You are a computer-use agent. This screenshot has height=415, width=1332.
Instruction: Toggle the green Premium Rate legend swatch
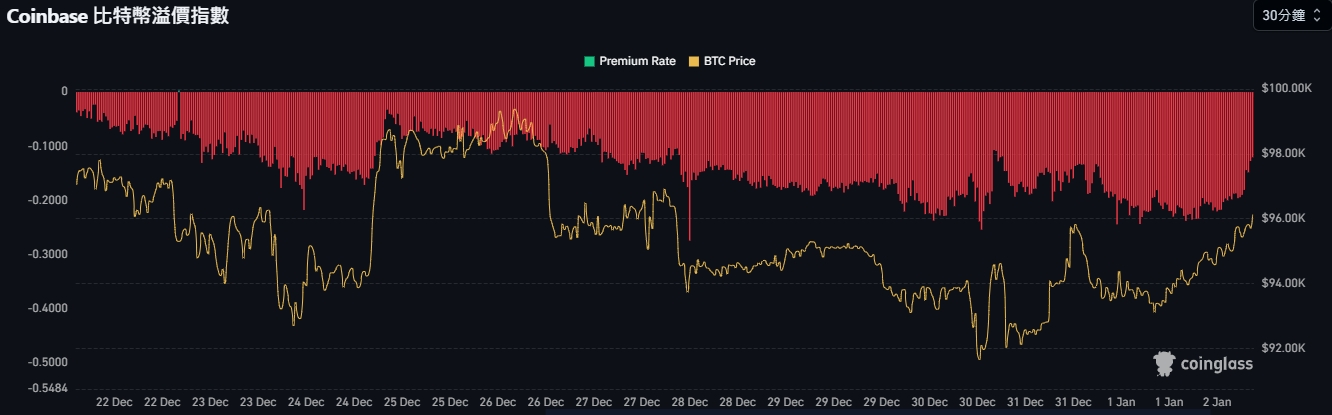pos(590,62)
